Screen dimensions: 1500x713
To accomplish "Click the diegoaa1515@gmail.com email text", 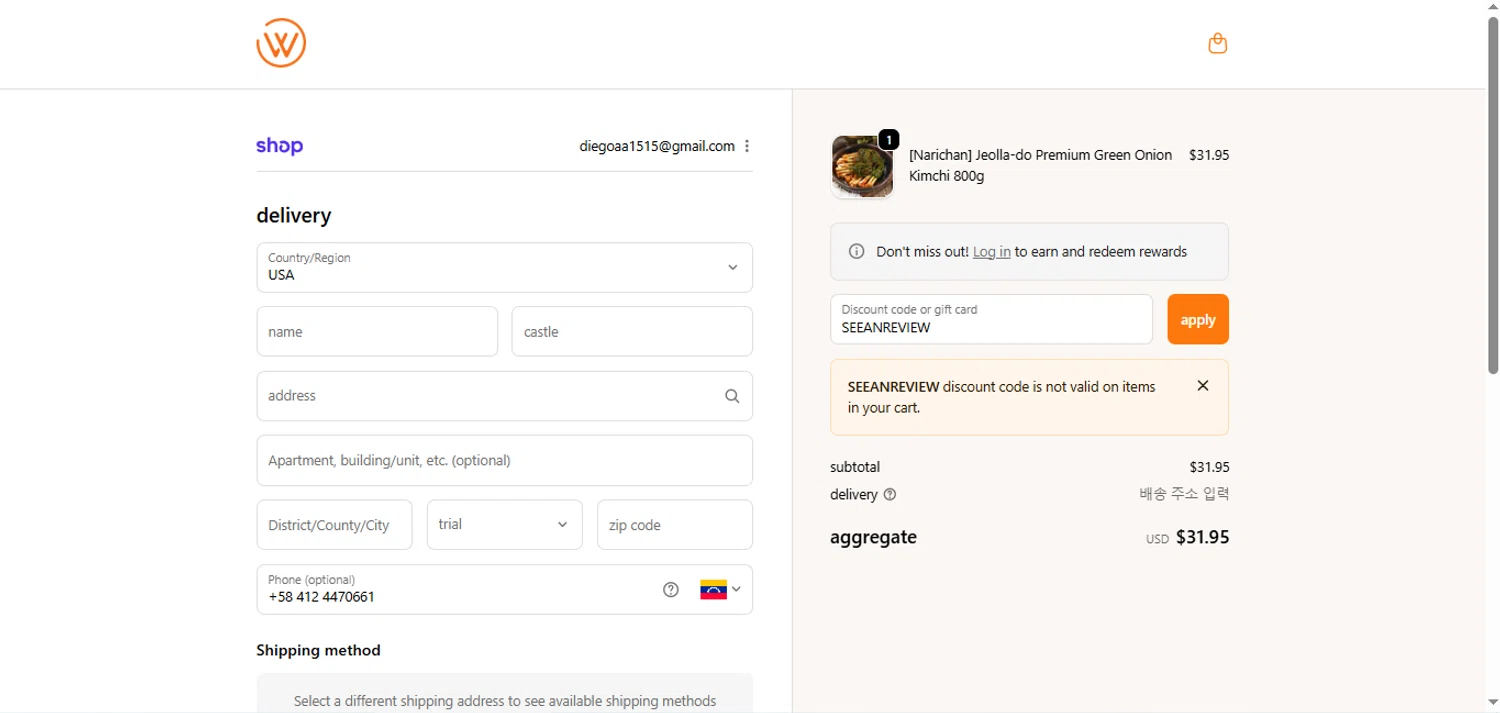I will pyautogui.click(x=657, y=146).
